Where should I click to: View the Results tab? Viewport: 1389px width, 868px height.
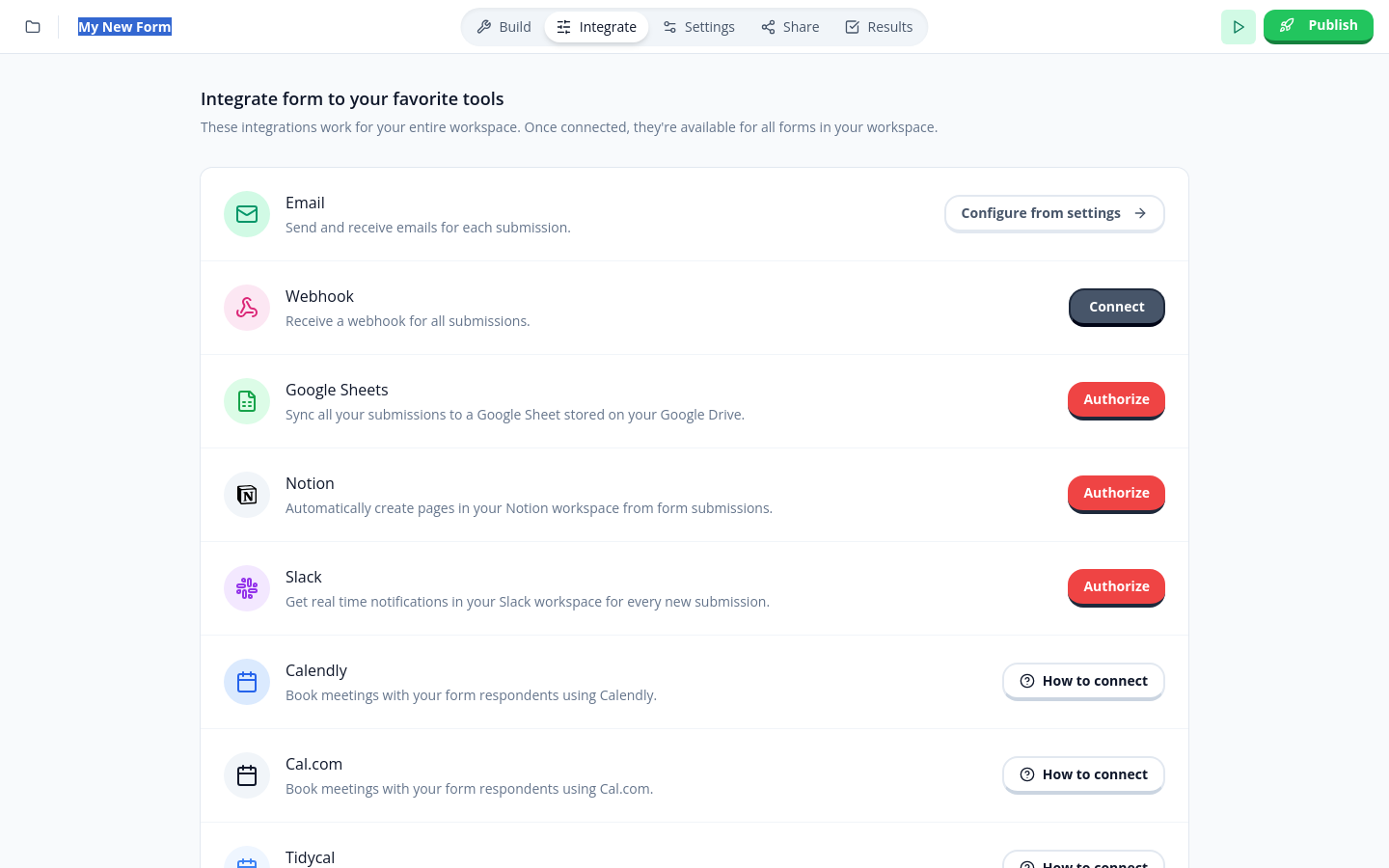coord(879,27)
